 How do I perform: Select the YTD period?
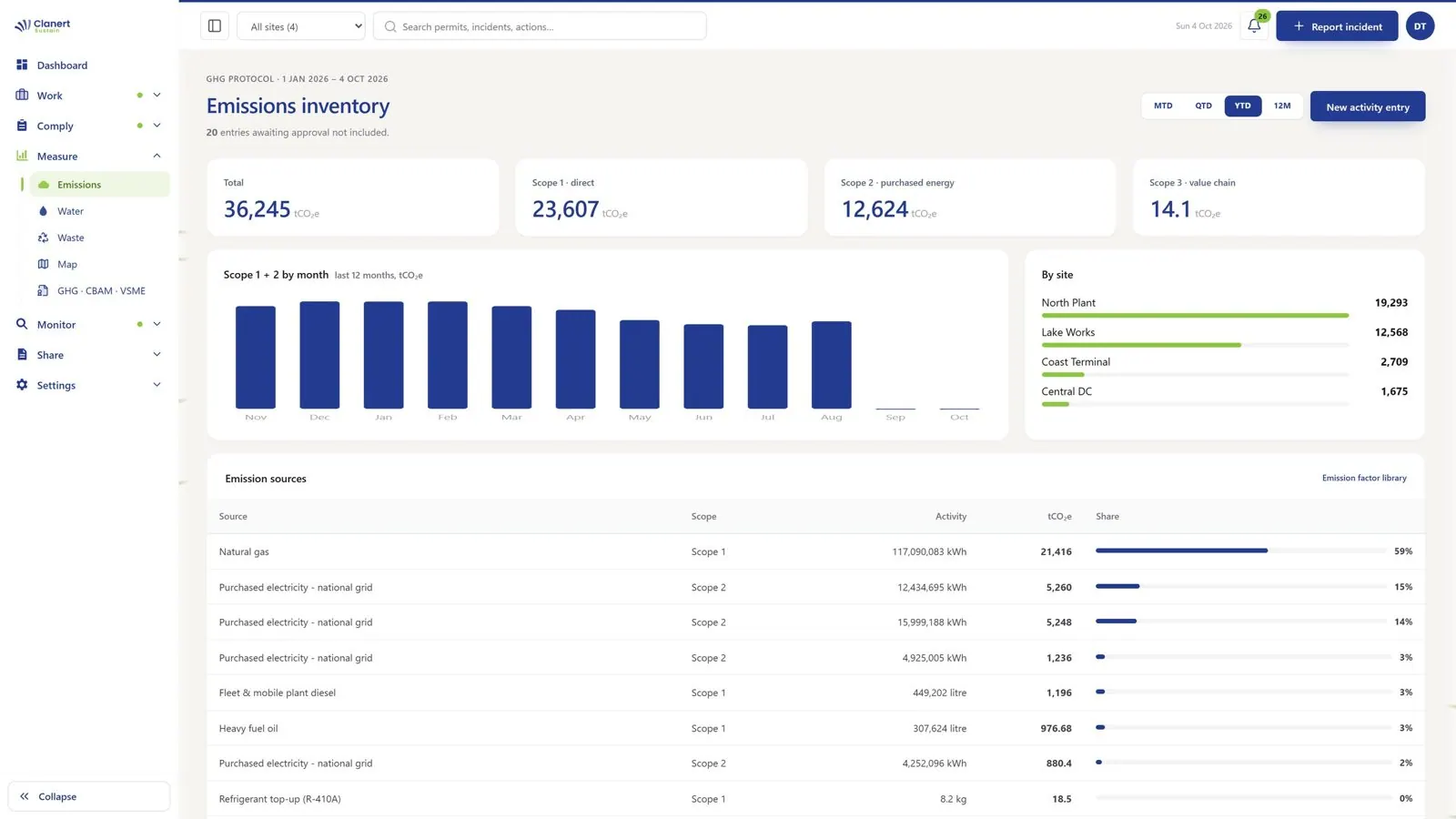pyautogui.click(x=1242, y=106)
